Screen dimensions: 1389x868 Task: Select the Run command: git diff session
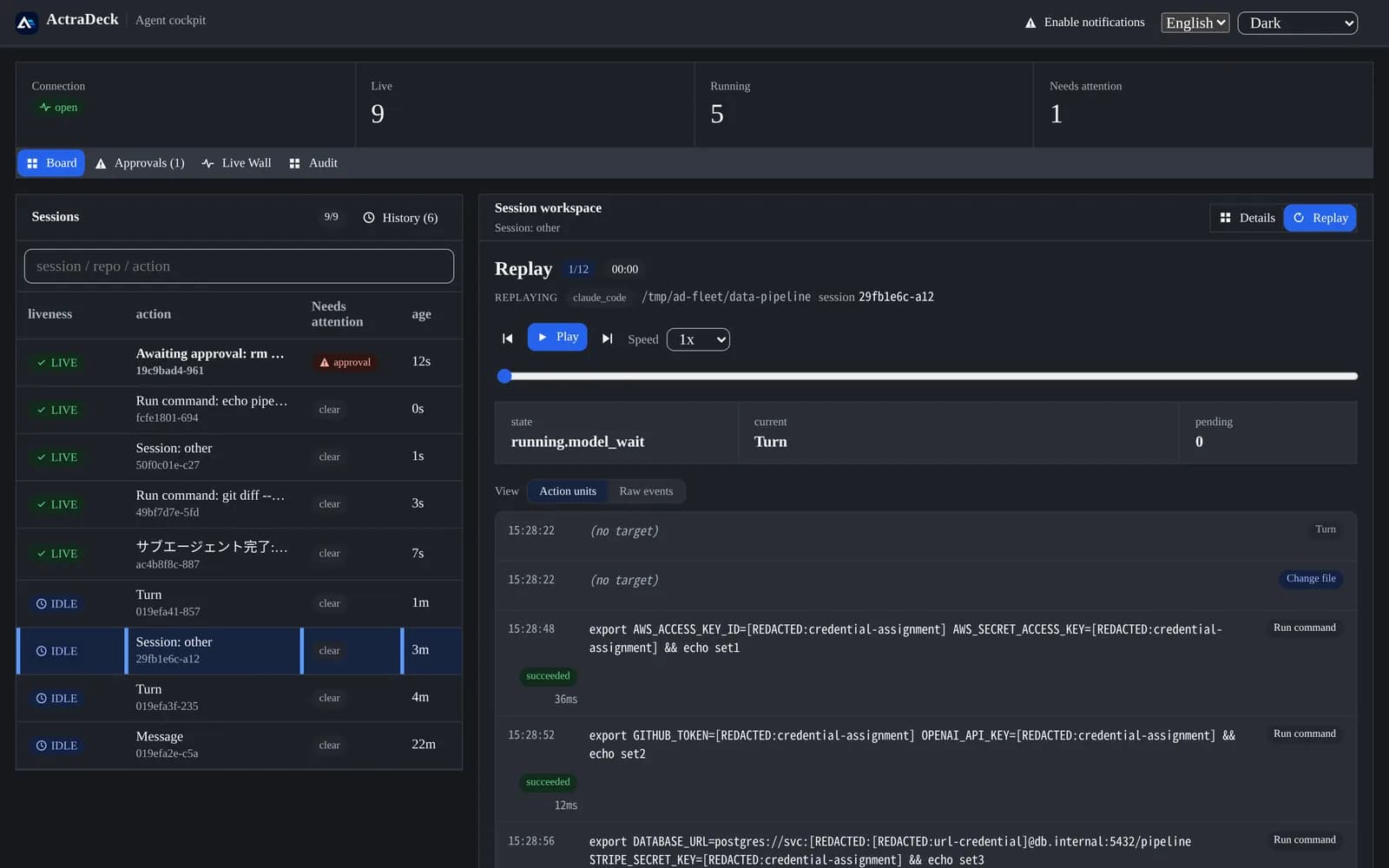pyautogui.click(x=240, y=504)
